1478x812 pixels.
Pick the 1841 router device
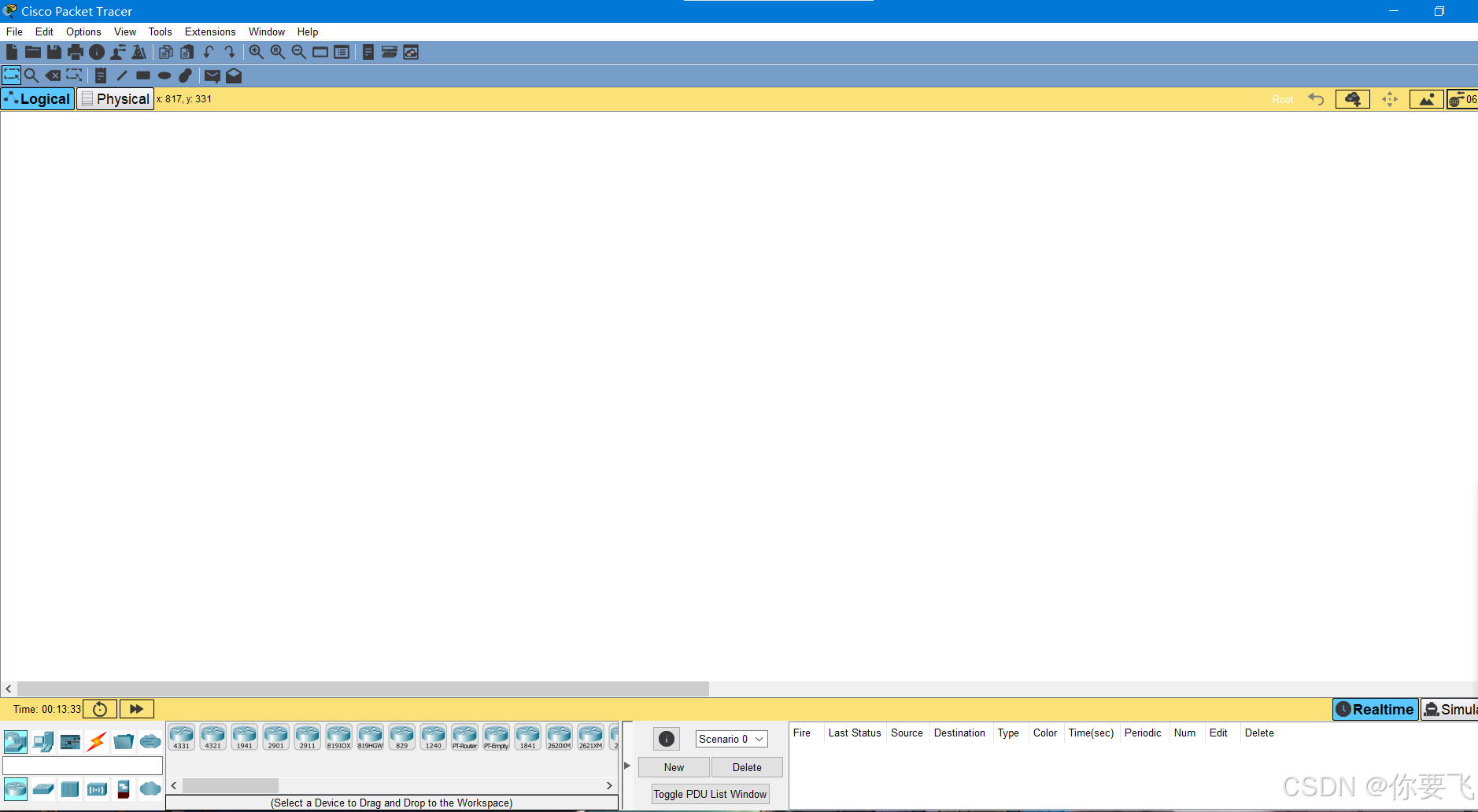528,737
